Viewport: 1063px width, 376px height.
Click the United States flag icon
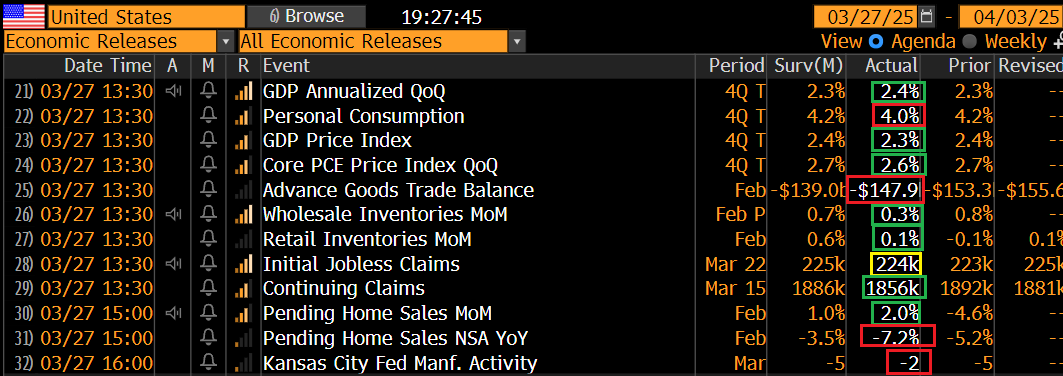pyautogui.click(x=24, y=16)
